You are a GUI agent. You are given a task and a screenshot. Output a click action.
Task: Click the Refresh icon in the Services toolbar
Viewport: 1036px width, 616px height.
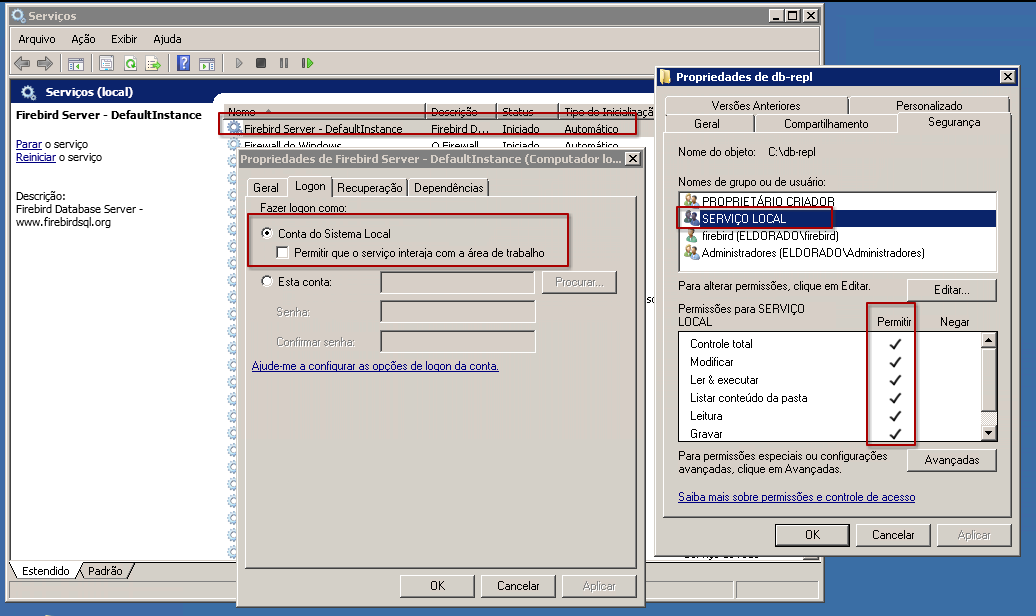pyautogui.click(x=132, y=62)
